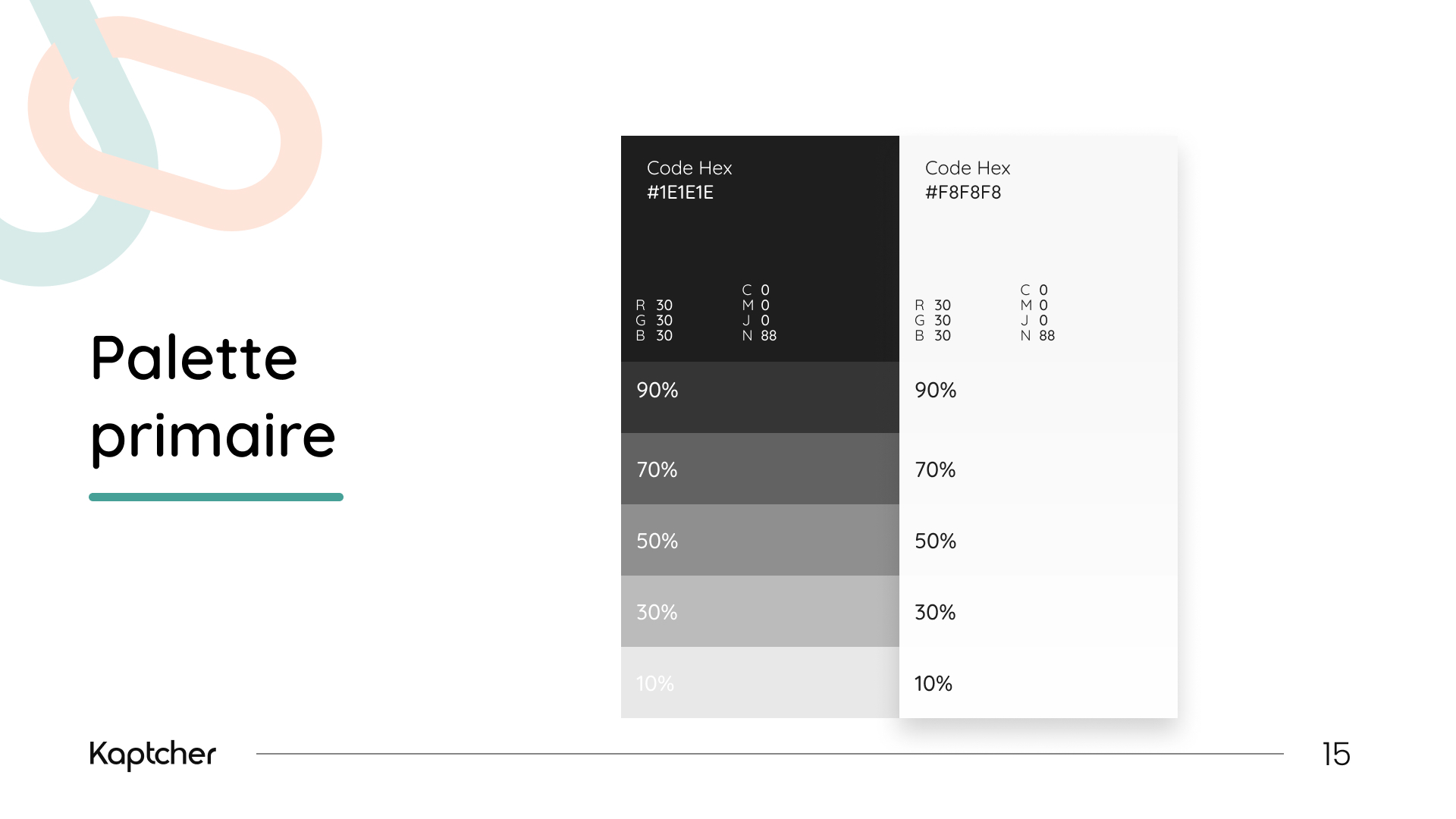Pick the dark 50% gray swatch
Image resolution: width=1456 pixels, height=819 pixels.
(760, 540)
